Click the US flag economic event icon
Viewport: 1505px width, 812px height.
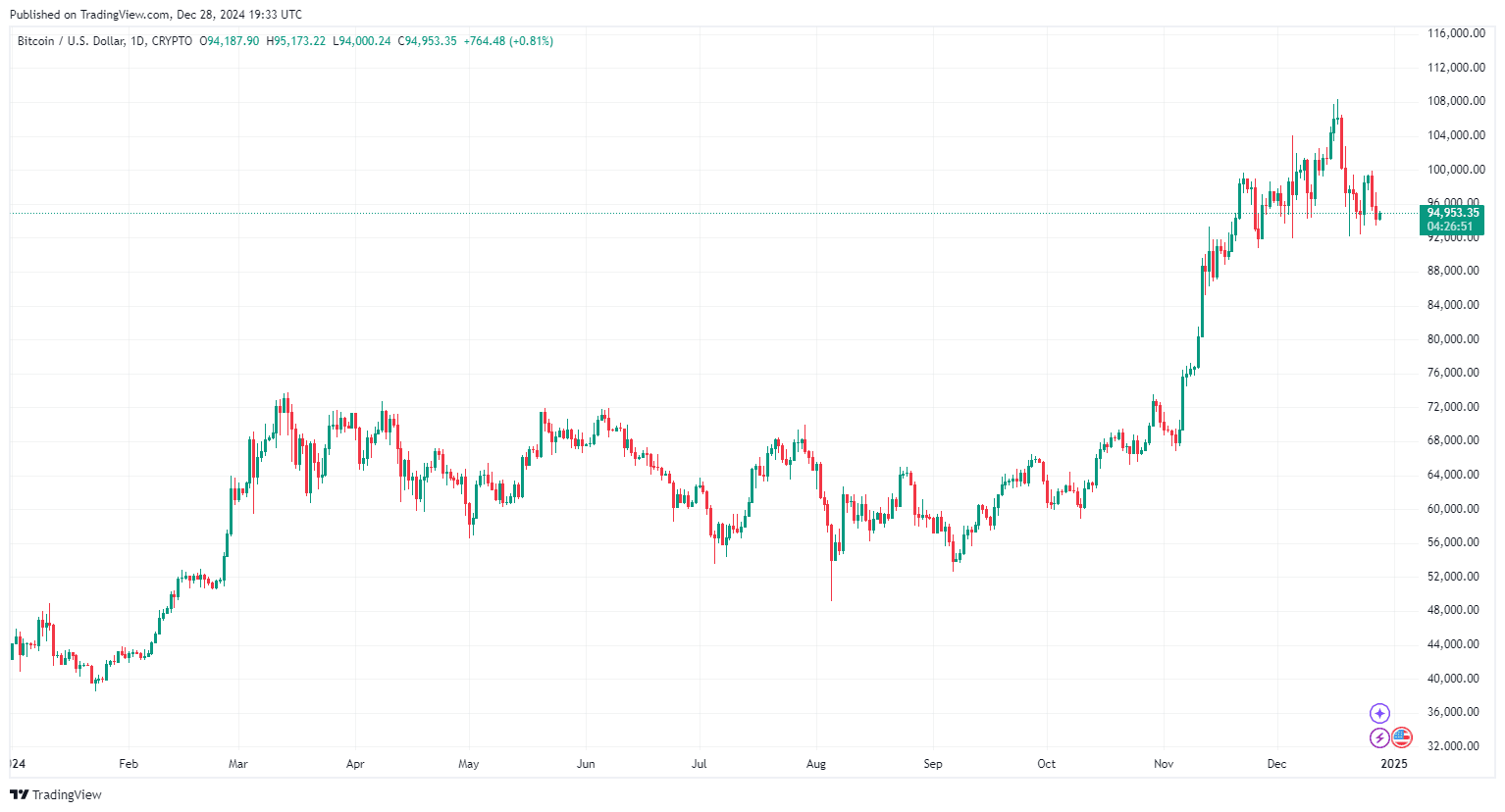[1401, 737]
